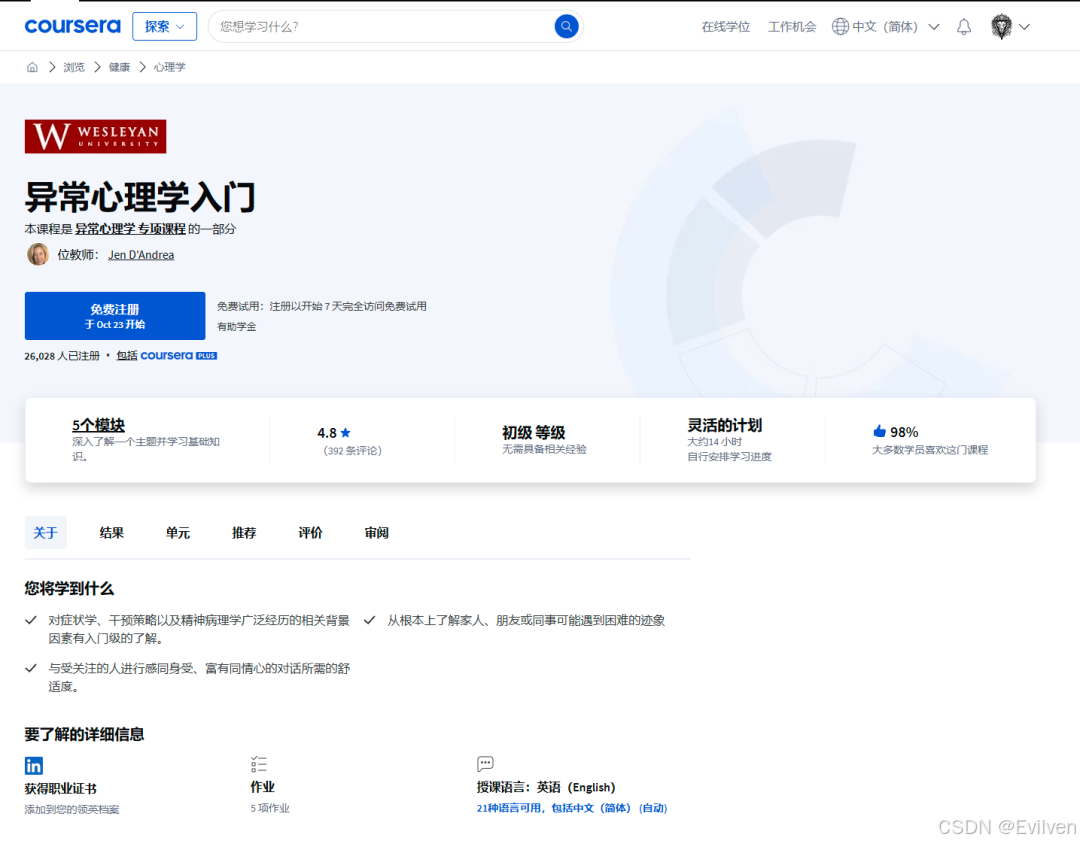Click the teaching language speech bubble icon

coord(485,763)
